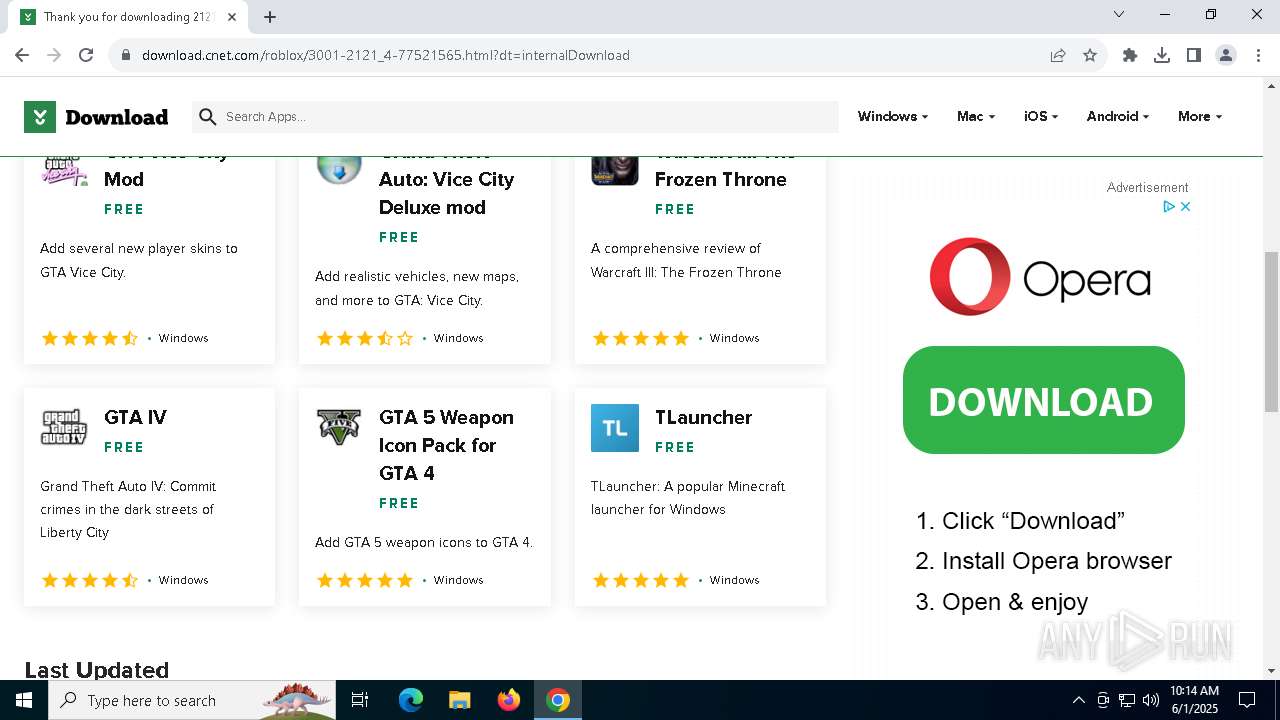Click the search magnifier icon
This screenshot has height=720, width=1280.
click(207, 117)
